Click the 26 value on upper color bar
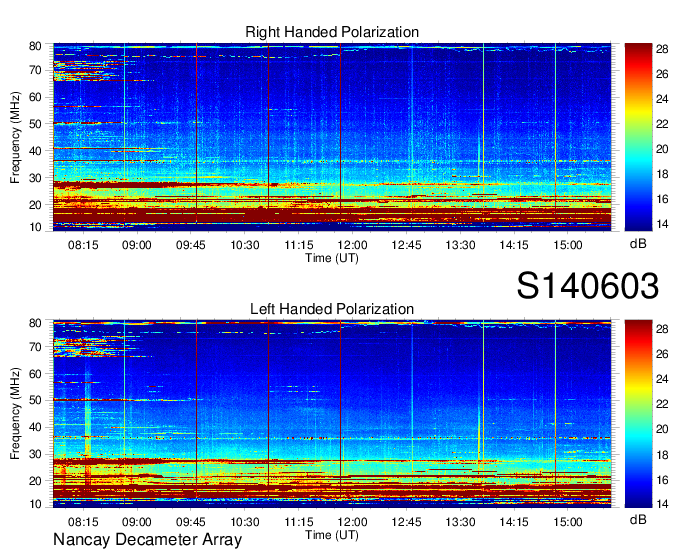 pos(662,74)
